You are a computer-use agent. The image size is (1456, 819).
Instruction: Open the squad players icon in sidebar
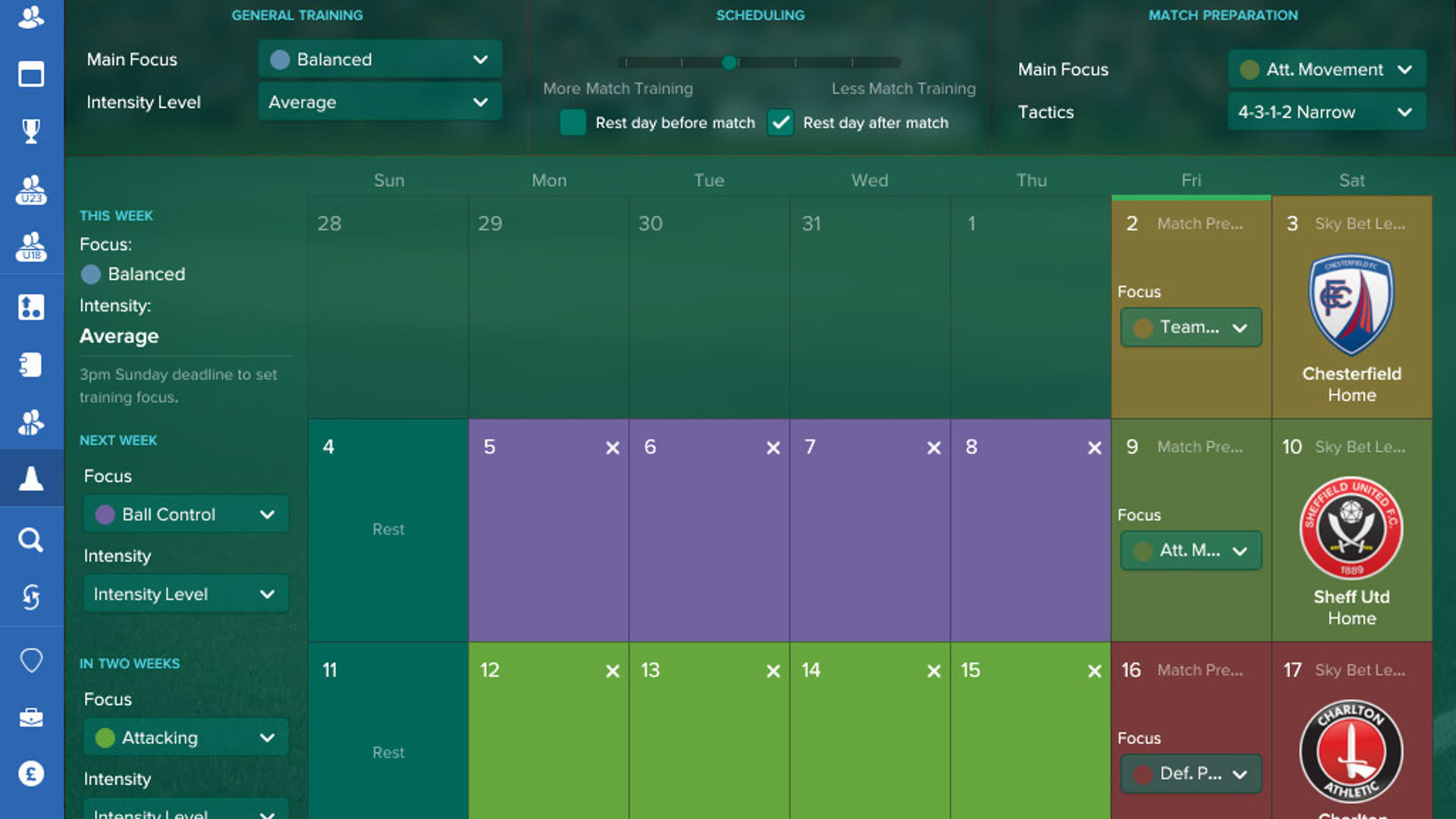(31, 16)
